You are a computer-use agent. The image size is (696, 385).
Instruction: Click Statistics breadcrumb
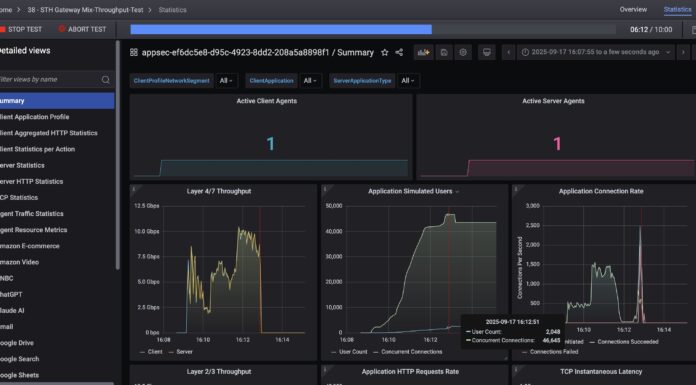(x=172, y=10)
